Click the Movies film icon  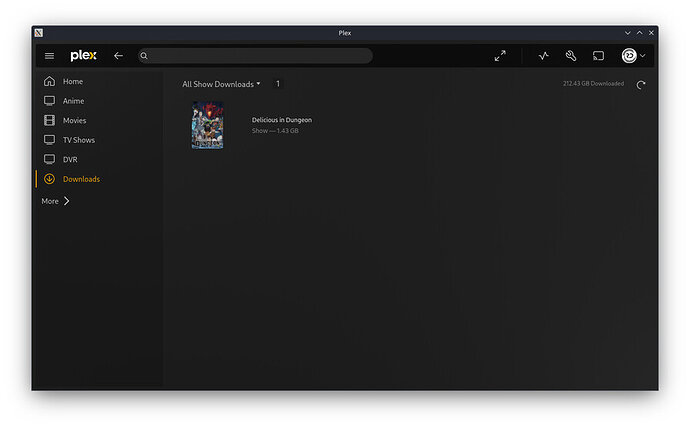coord(49,120)
